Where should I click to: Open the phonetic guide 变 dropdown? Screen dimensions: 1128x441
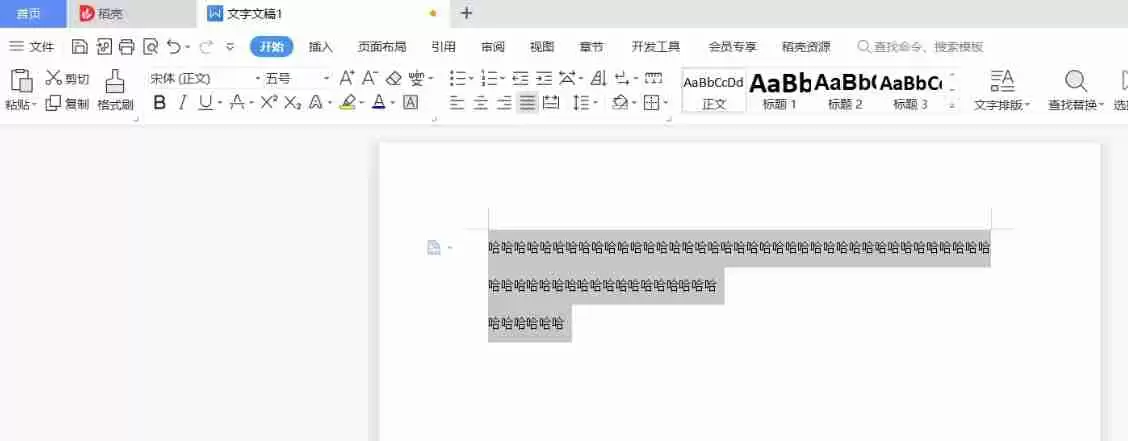click(431, 78)
